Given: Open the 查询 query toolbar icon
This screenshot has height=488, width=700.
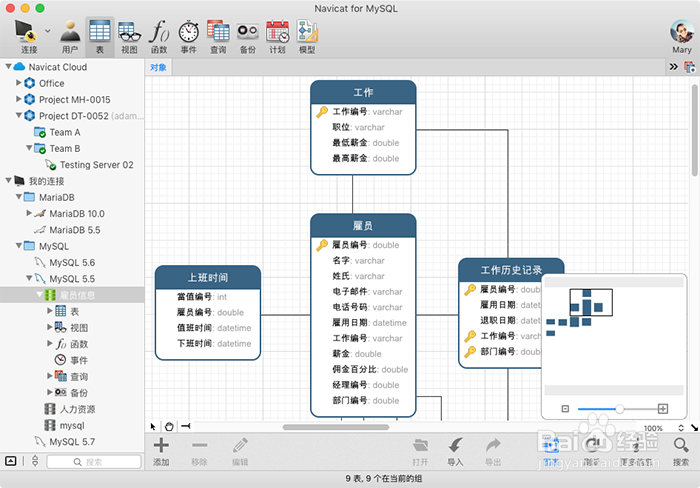Looking at the screenshot, I should tap(218, 36).
